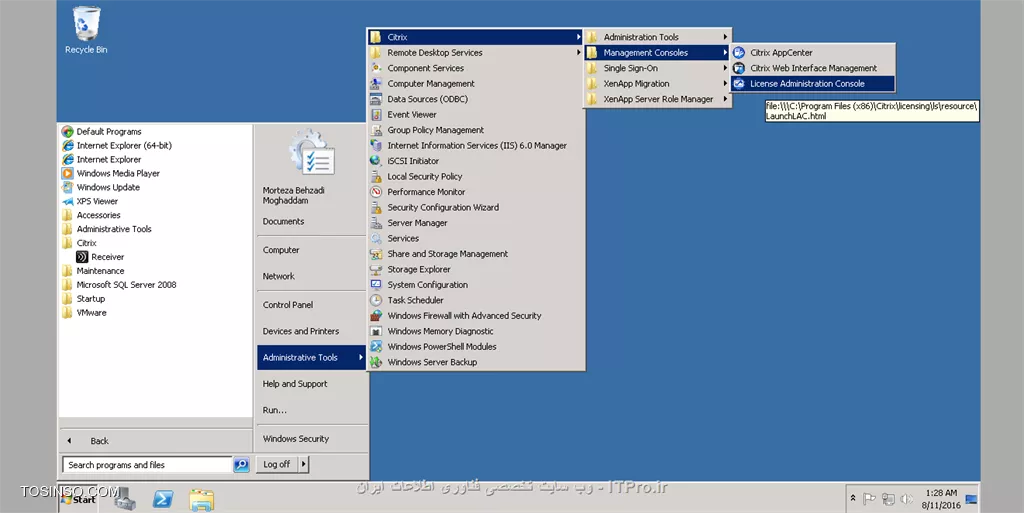This screenshot has width=1024, height=513.
Task: Open the Computer link in Start menu
Action: [x=281, y=250]
